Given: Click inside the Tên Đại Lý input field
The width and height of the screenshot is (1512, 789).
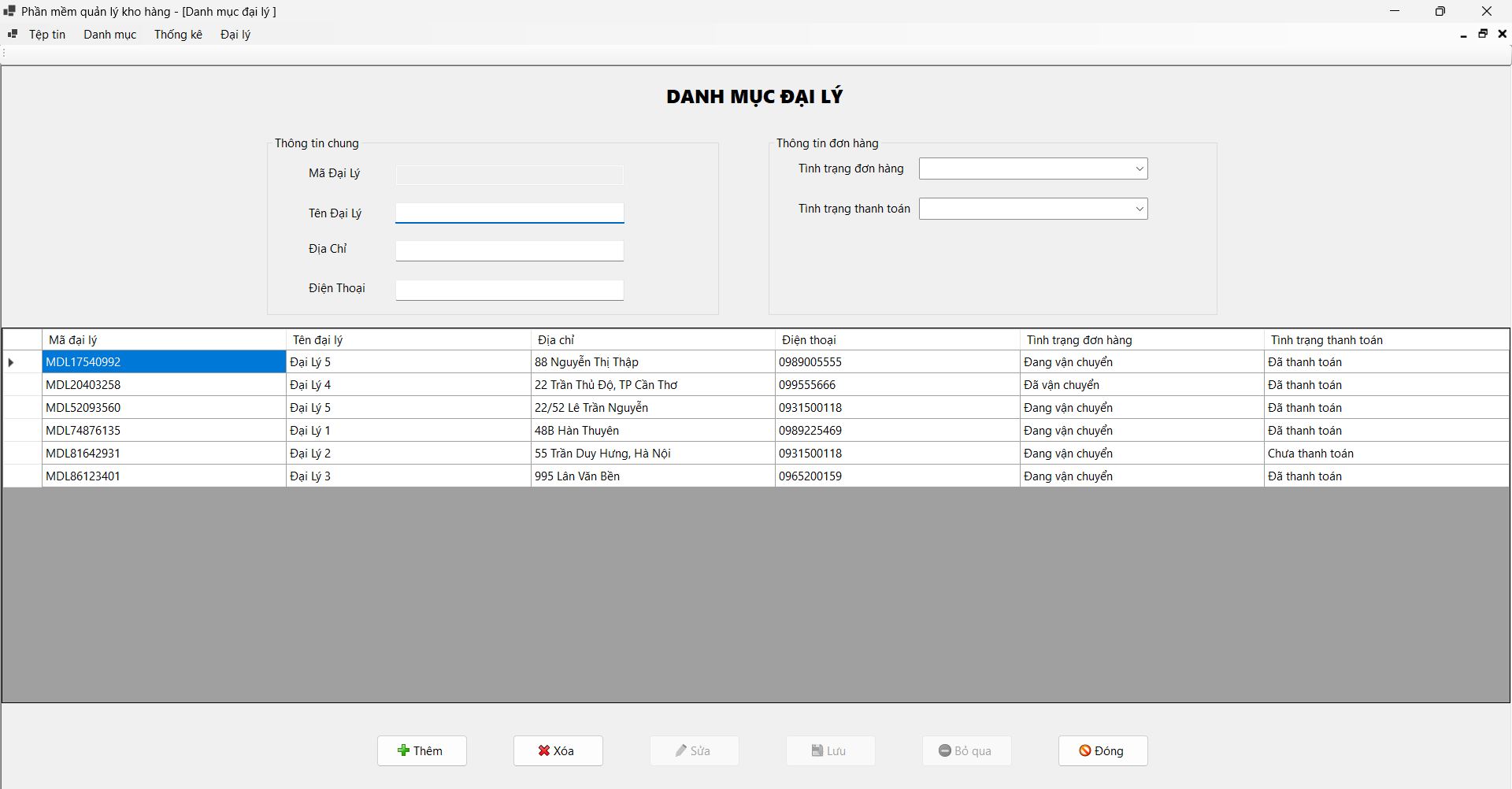Looking at the screenshot, I should (510, 213).
